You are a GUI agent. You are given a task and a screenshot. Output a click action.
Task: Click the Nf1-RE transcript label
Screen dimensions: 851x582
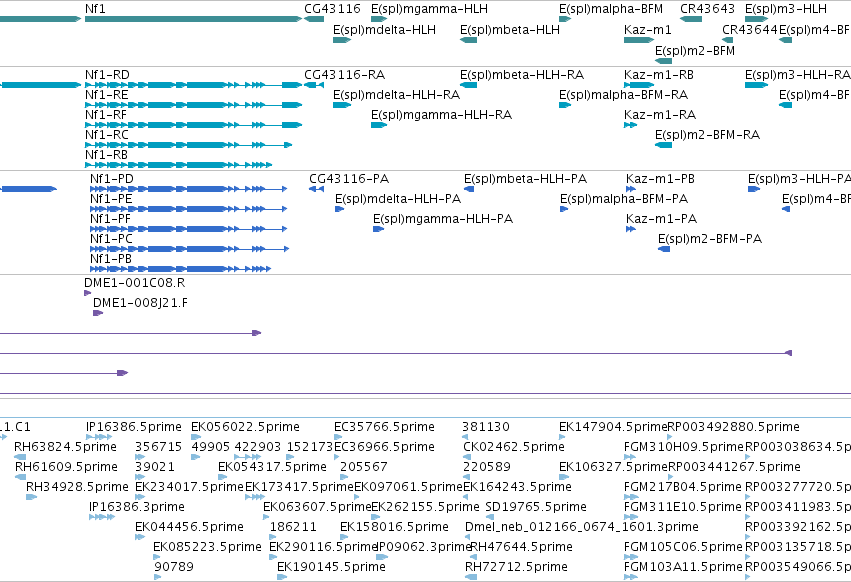coord(106,95)
